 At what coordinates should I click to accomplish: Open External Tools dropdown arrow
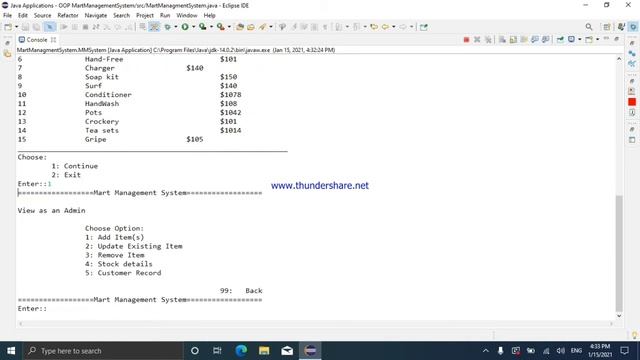click(x=229, y=27)
